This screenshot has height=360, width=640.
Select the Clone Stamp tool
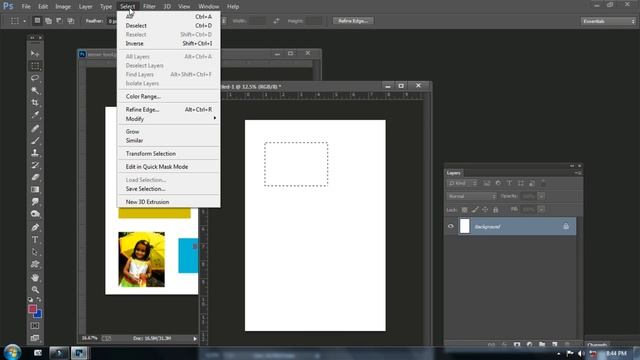pos(35,153)
